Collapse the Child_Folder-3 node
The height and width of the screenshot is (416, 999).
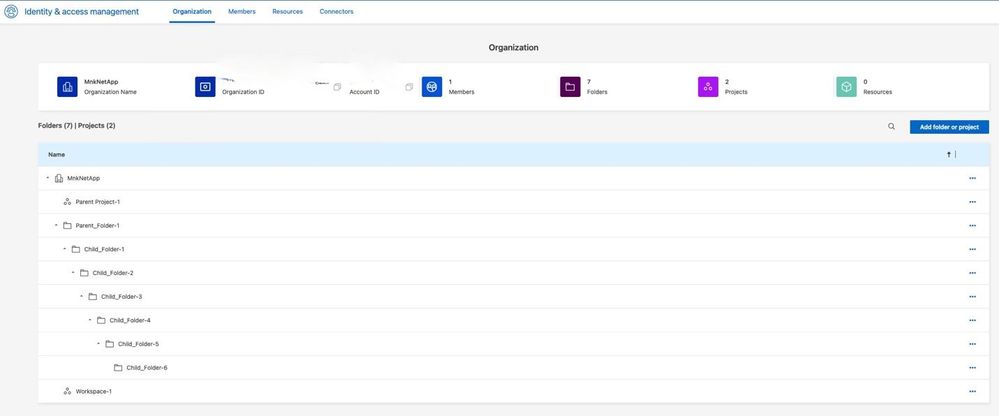coord(82,296)
